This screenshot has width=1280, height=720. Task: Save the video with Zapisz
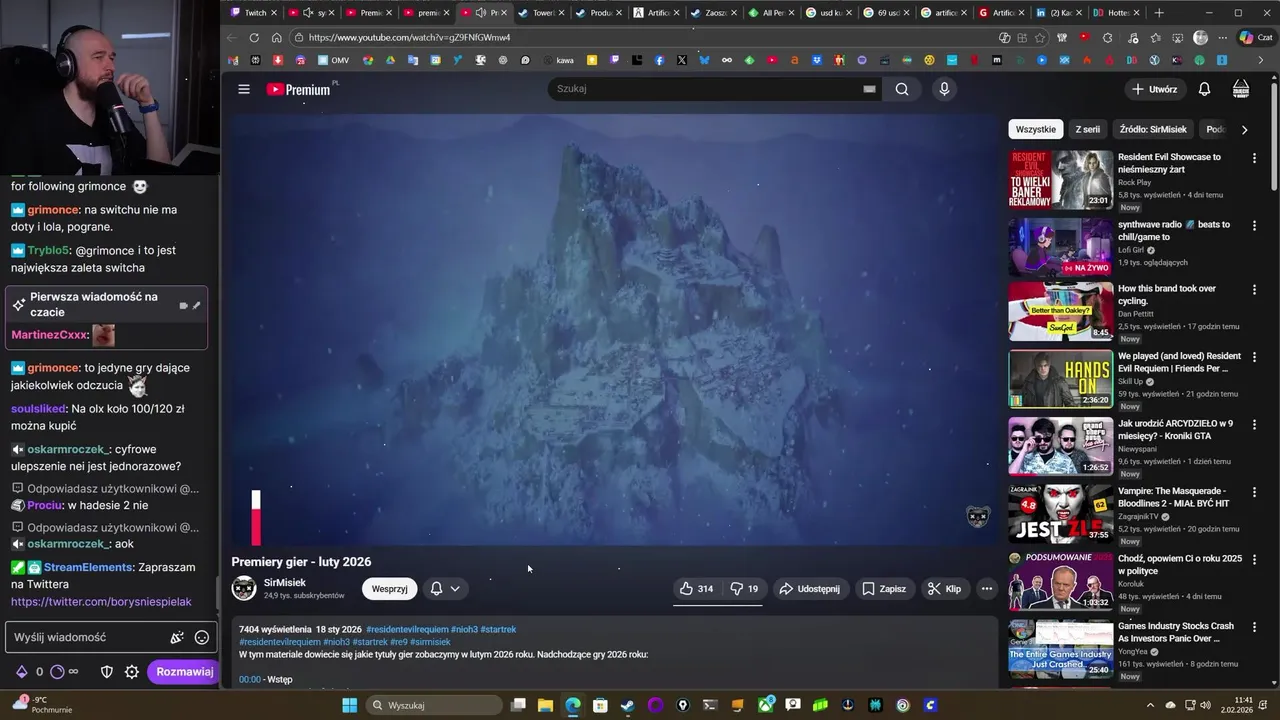[884, 589]
